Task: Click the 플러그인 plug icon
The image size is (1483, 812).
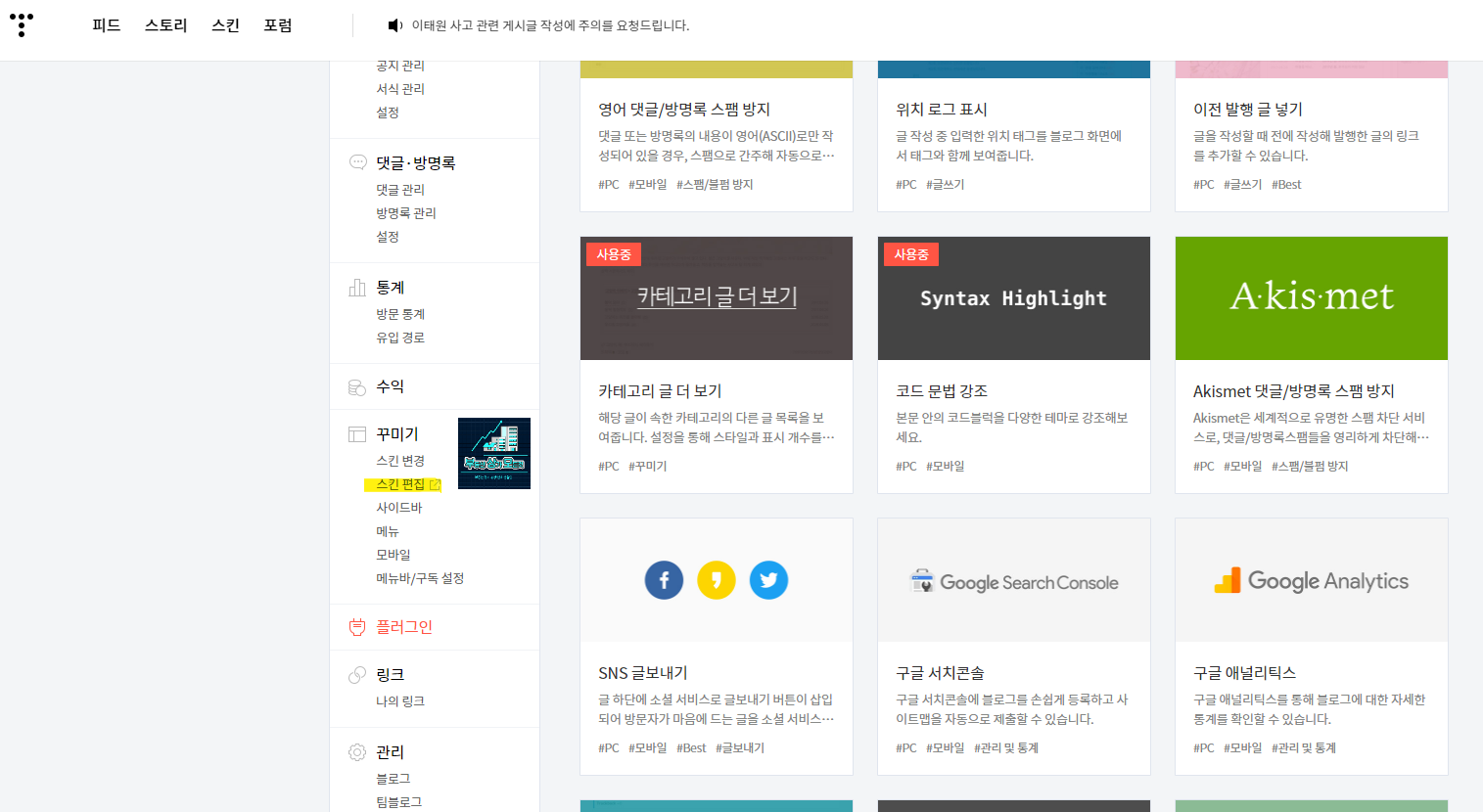Action: [x=357, y=627]
